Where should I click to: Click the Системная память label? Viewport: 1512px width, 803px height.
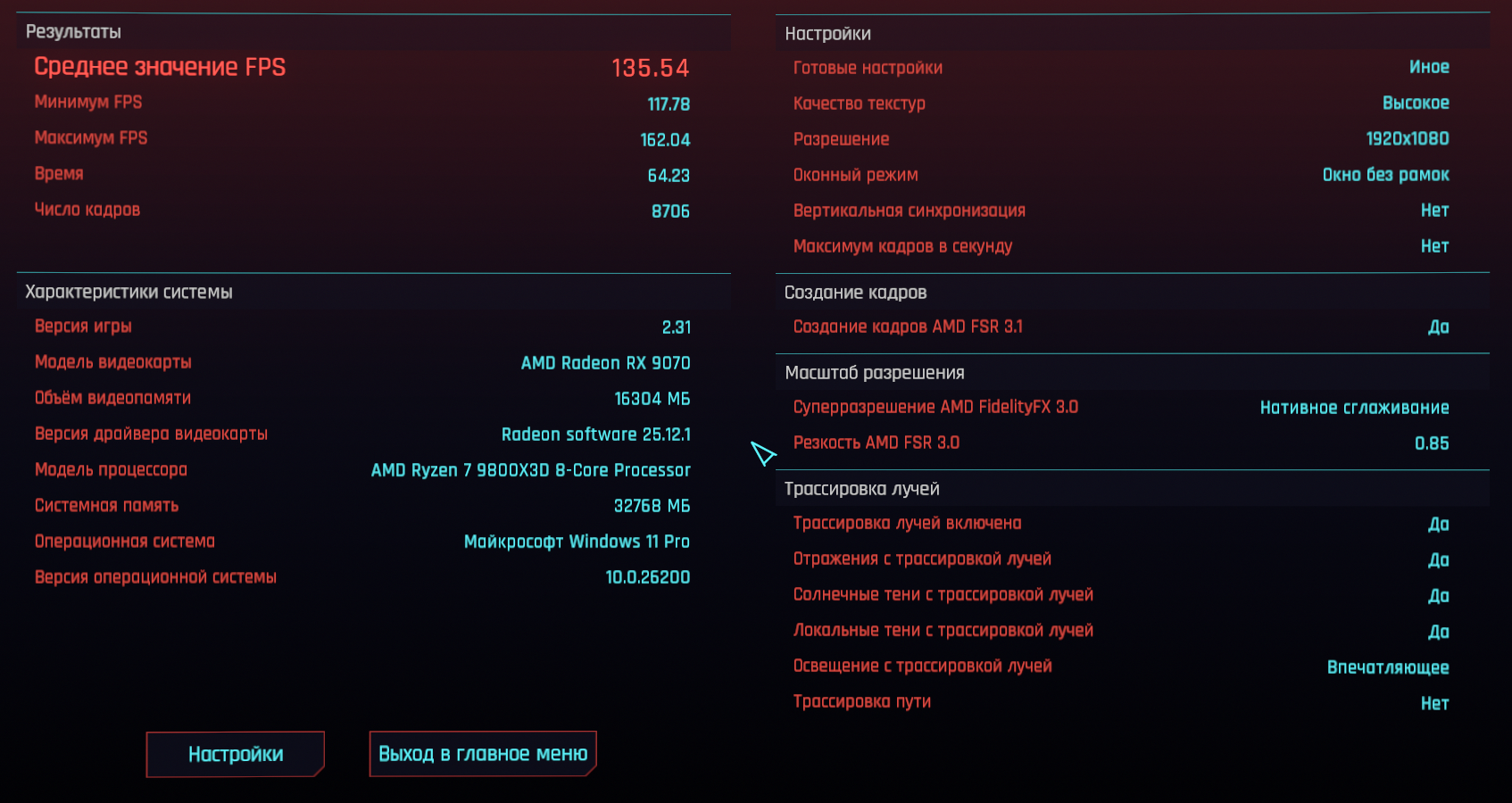(x=106, y=505)
